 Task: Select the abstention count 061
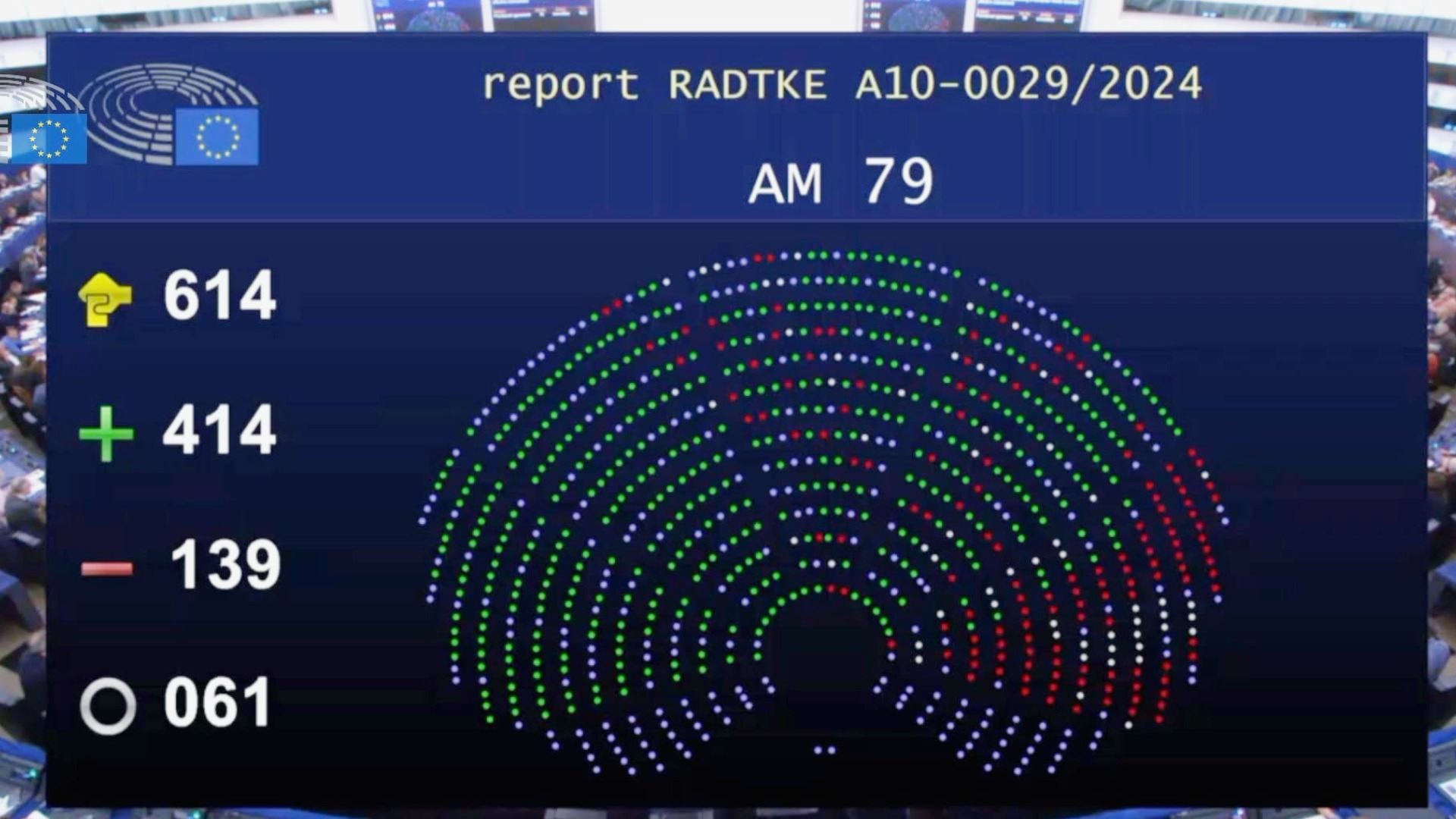point(218,703)
